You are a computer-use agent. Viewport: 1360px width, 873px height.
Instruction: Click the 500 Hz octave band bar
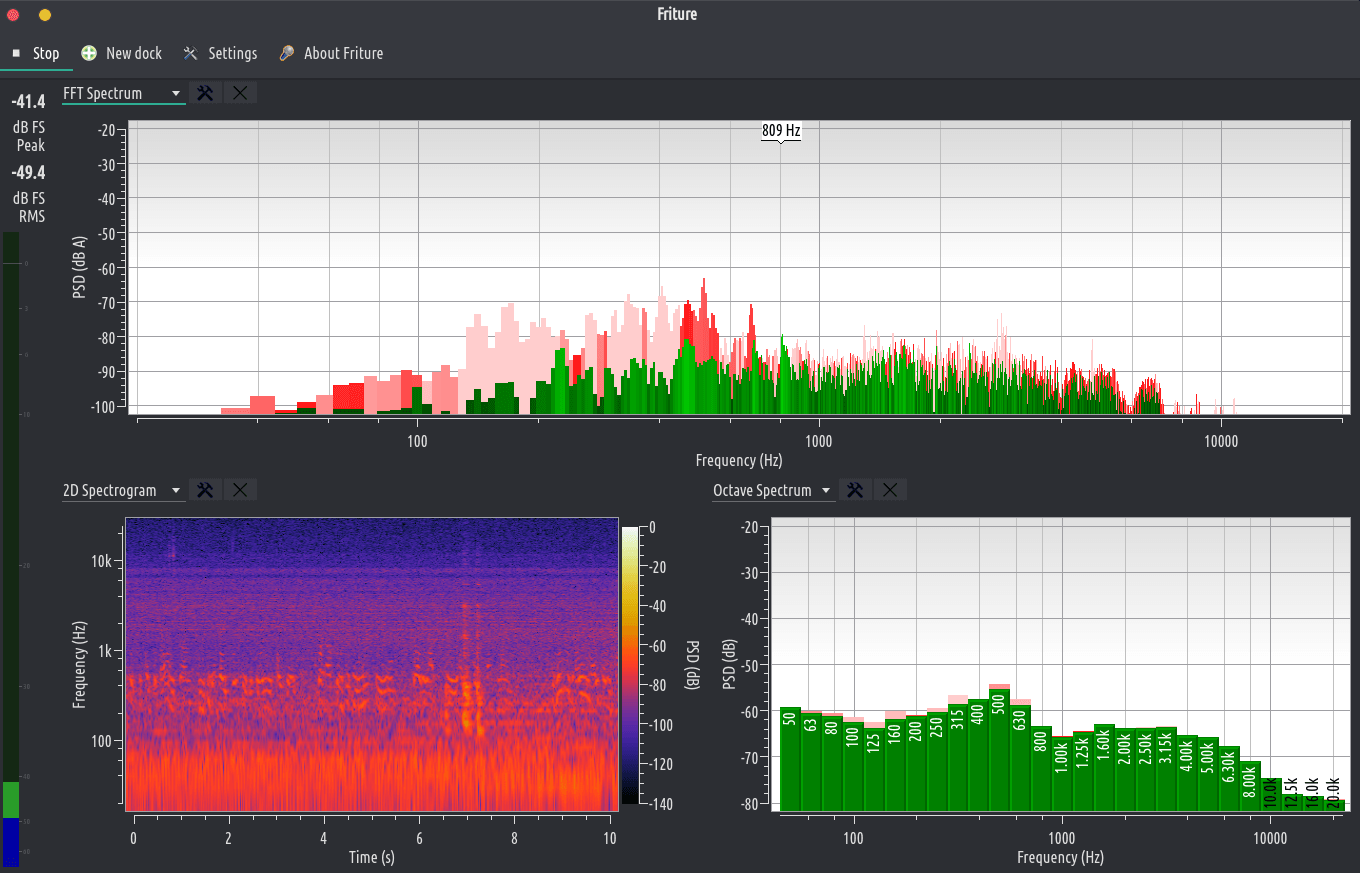(x=999, y=749)
